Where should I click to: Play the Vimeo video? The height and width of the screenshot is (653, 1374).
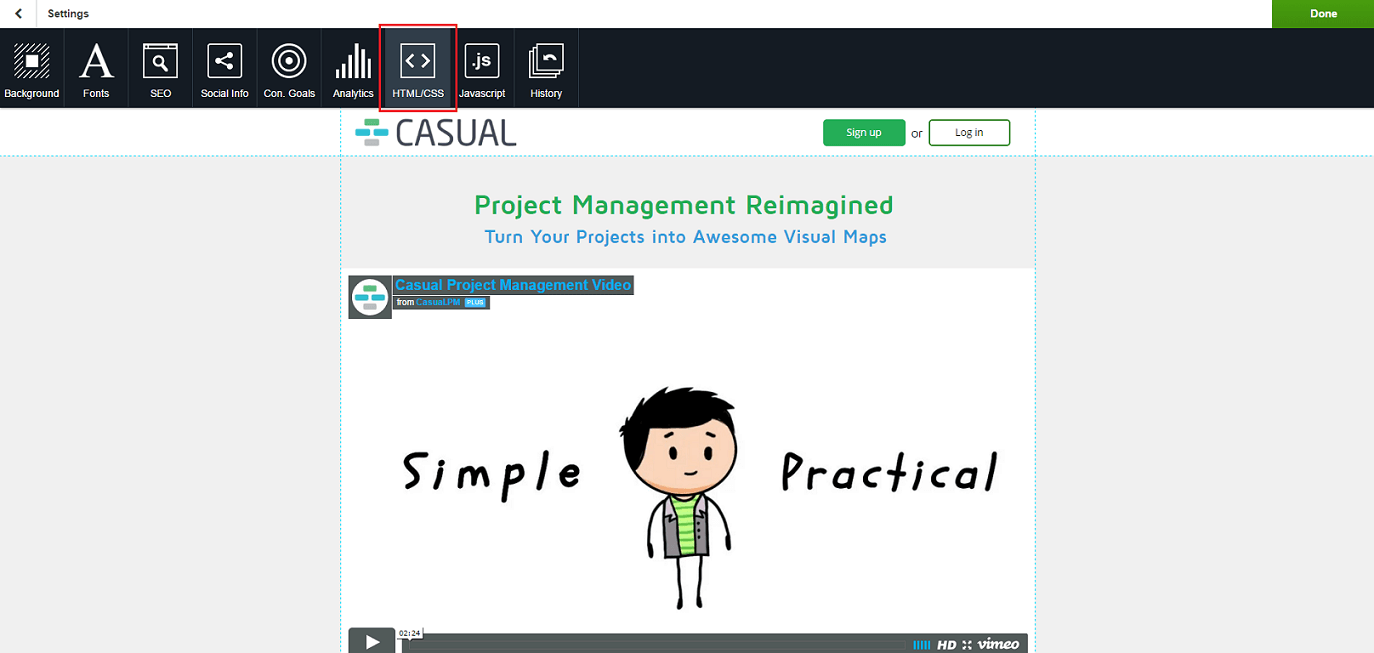[x=372, y=641]
